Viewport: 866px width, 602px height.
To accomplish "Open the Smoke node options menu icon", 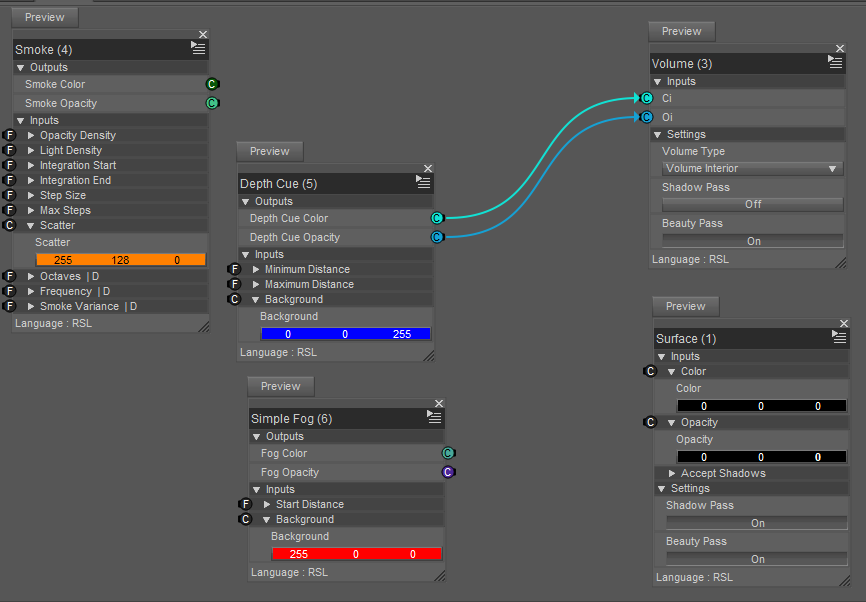I will point(198,48).
